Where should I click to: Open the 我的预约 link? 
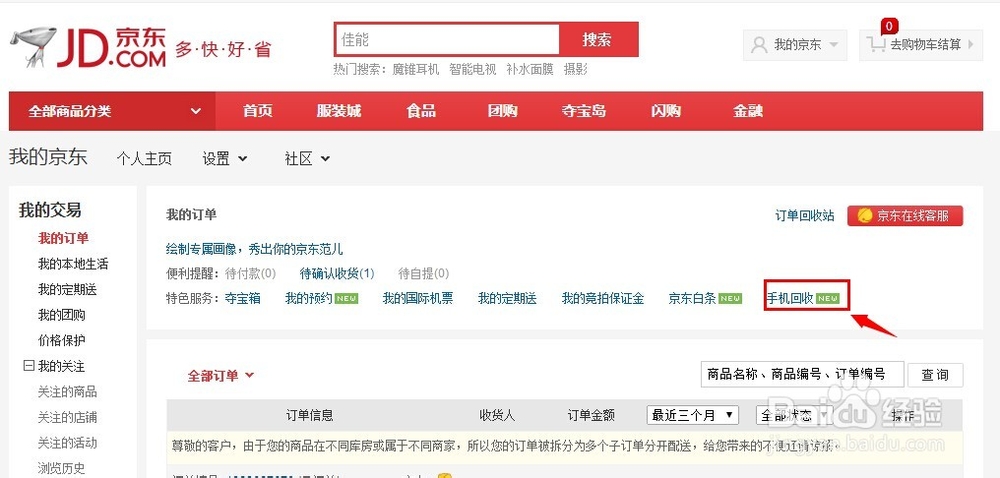point(309,298)
